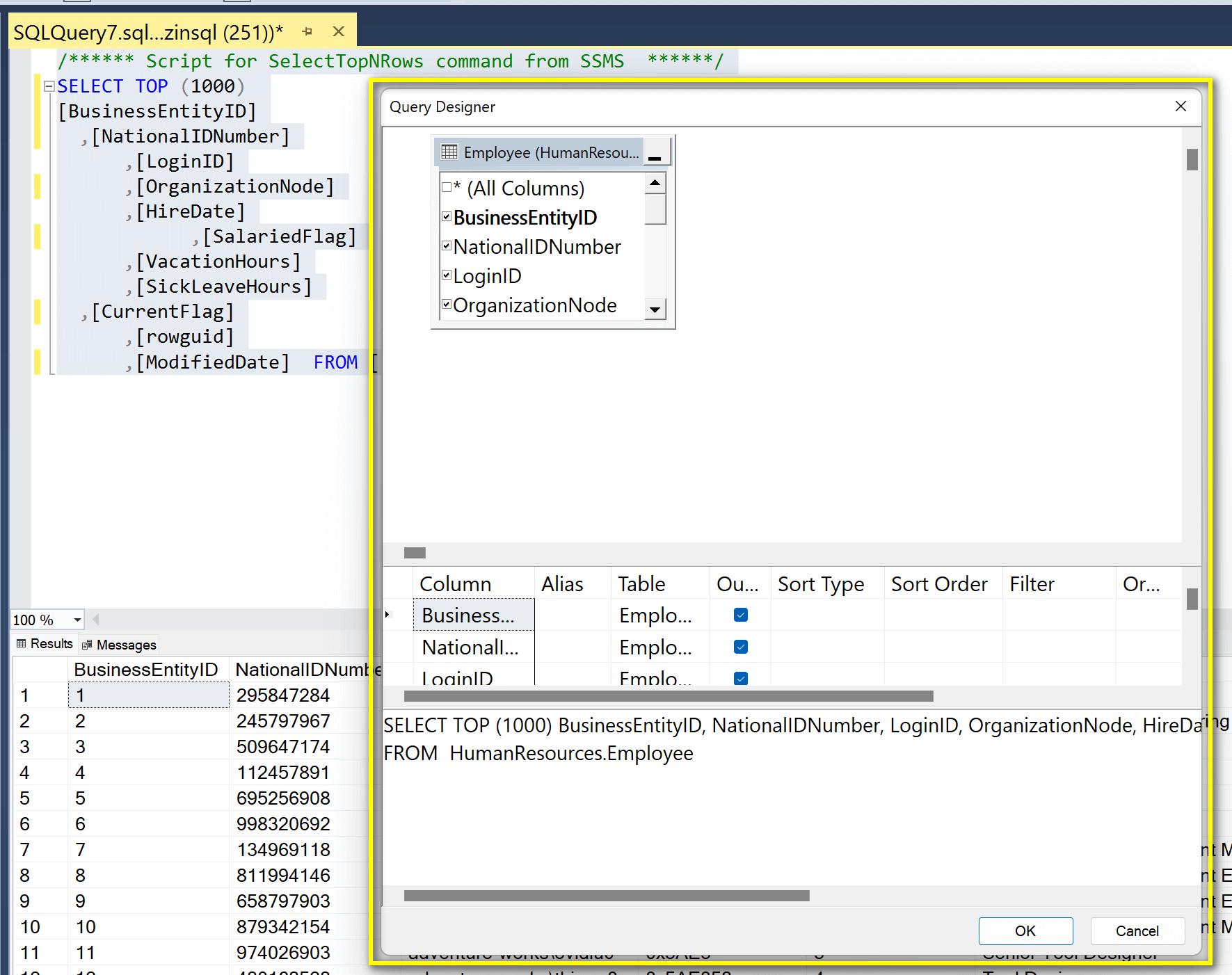
Task: Minimize the Employee table box
Action: point(656,152)
